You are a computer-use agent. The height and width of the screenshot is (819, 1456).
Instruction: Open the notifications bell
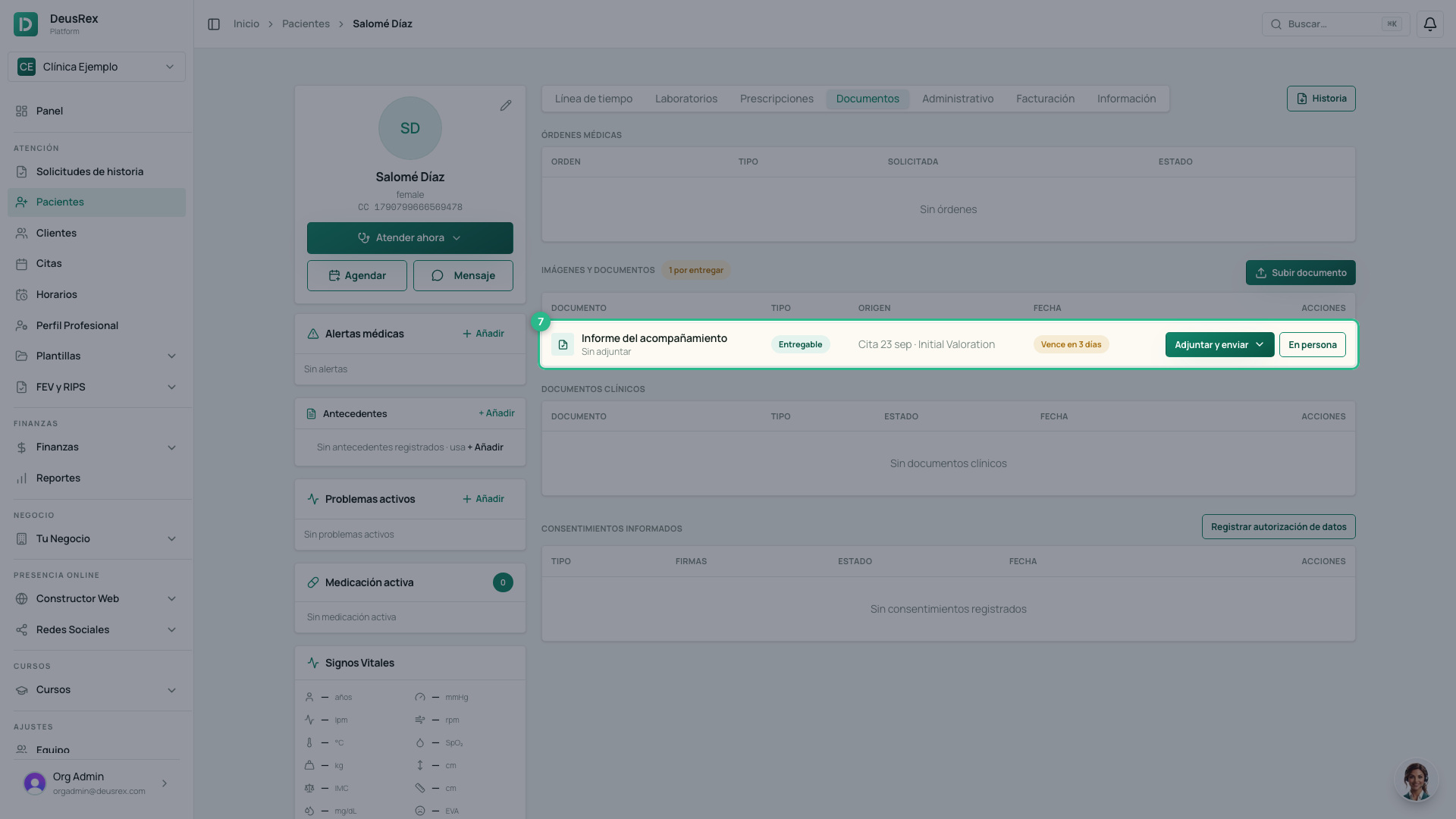[1429, 24]
